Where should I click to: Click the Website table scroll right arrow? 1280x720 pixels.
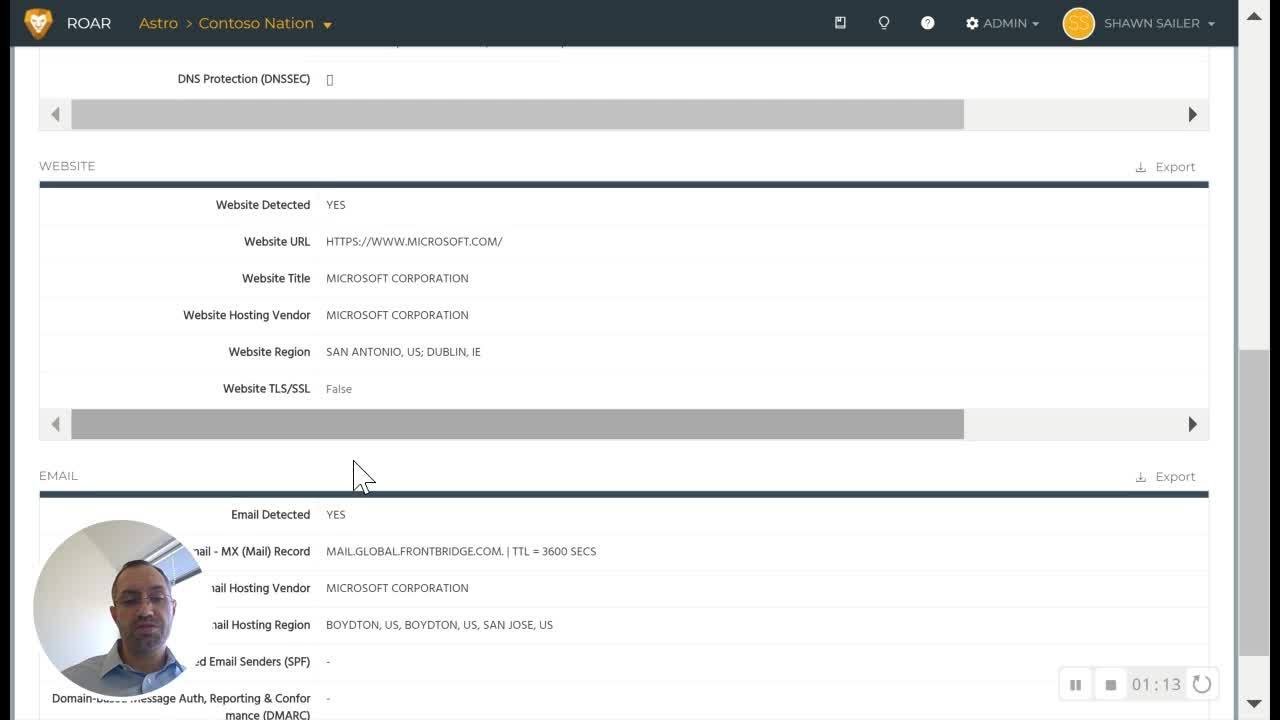coord(1192,424)
